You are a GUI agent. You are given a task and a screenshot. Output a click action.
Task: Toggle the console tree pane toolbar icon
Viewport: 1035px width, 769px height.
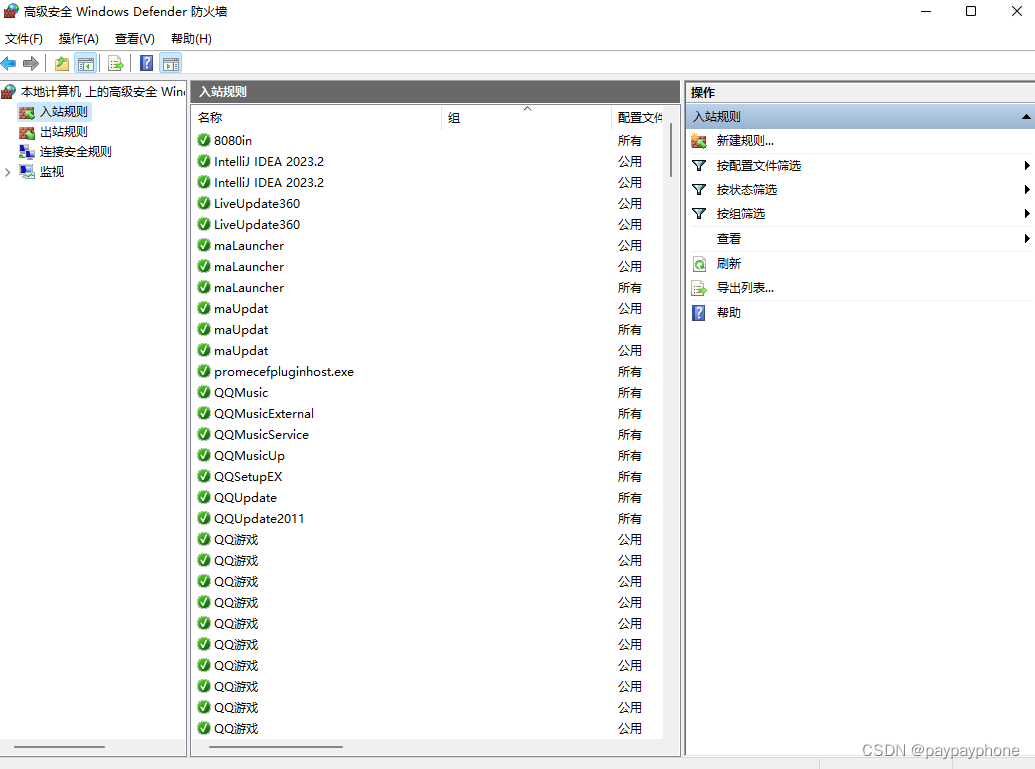coord(86,63)
